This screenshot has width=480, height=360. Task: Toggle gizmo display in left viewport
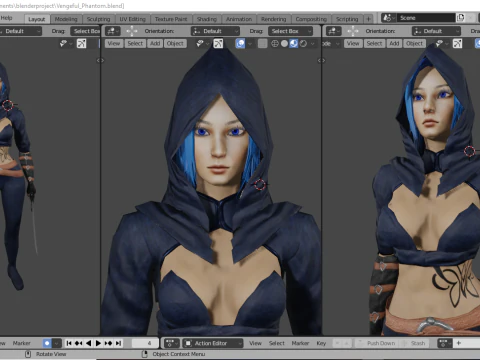[x=82, y=44]
